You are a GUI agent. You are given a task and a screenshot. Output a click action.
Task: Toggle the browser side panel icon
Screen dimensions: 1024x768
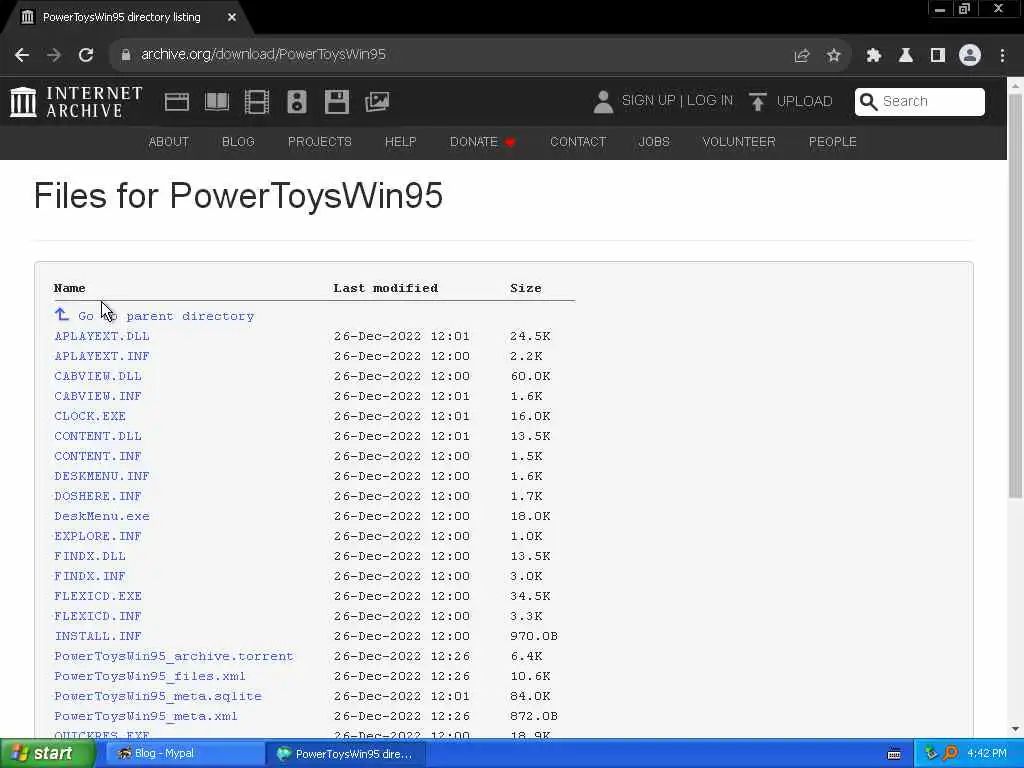point(938,56)
